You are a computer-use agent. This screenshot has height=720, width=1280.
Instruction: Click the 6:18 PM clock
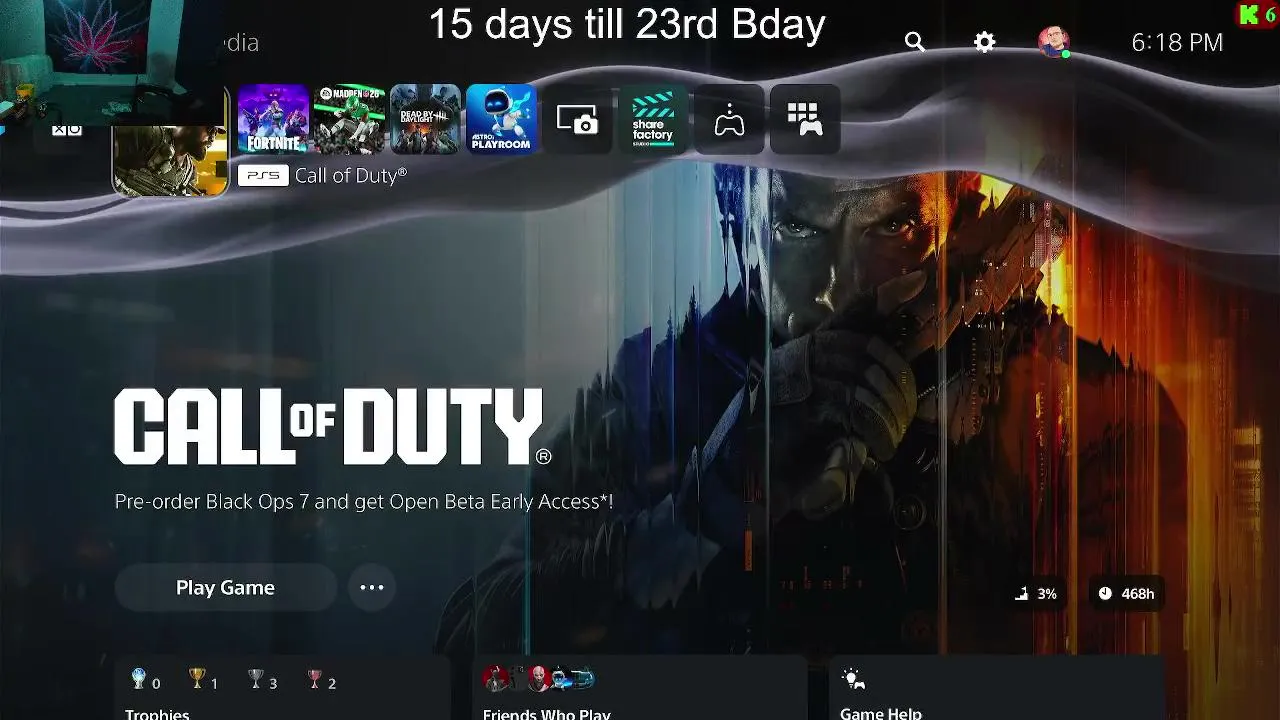pyautogui.click(x=1177, y=42)
